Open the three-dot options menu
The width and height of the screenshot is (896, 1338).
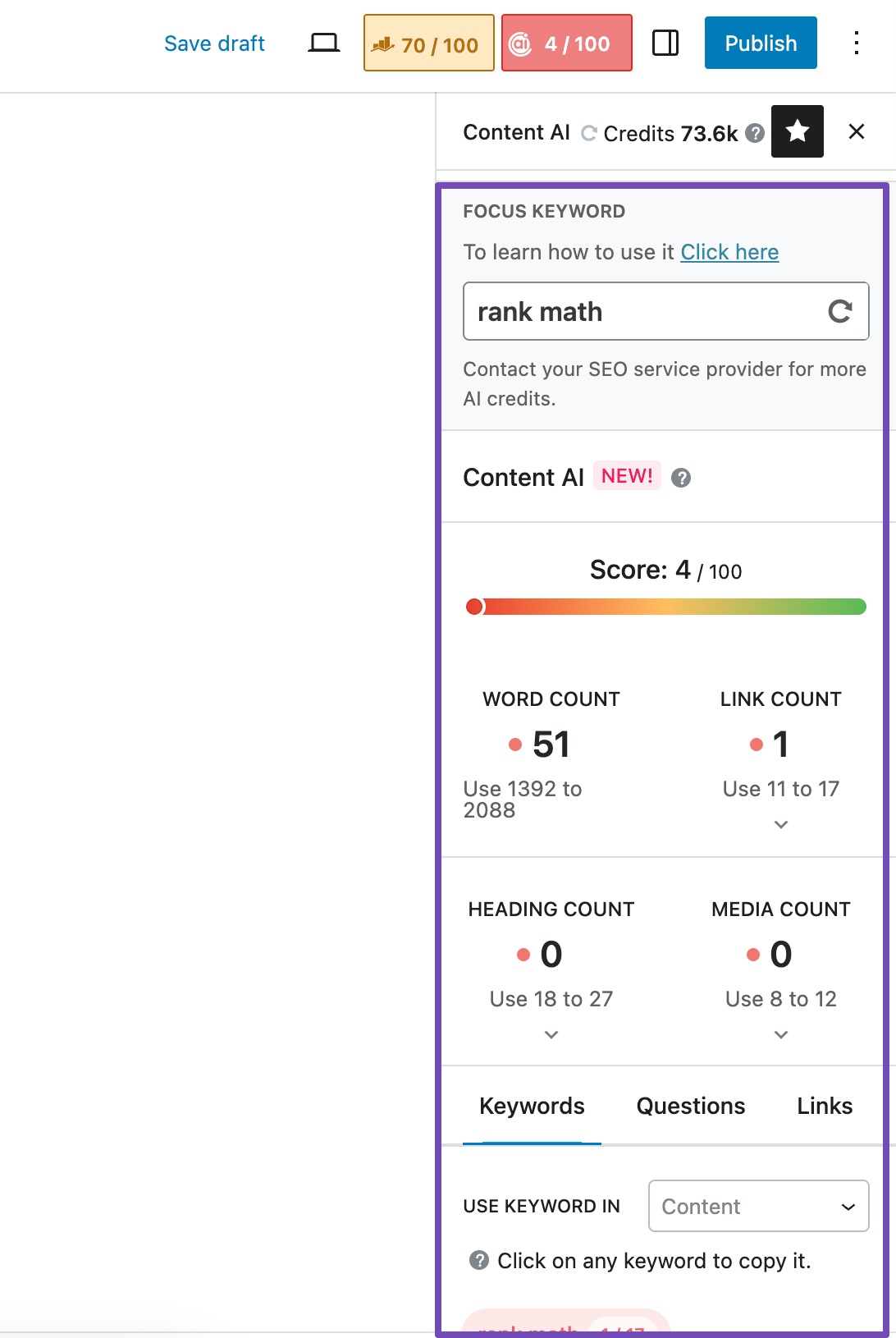point(856,44)
